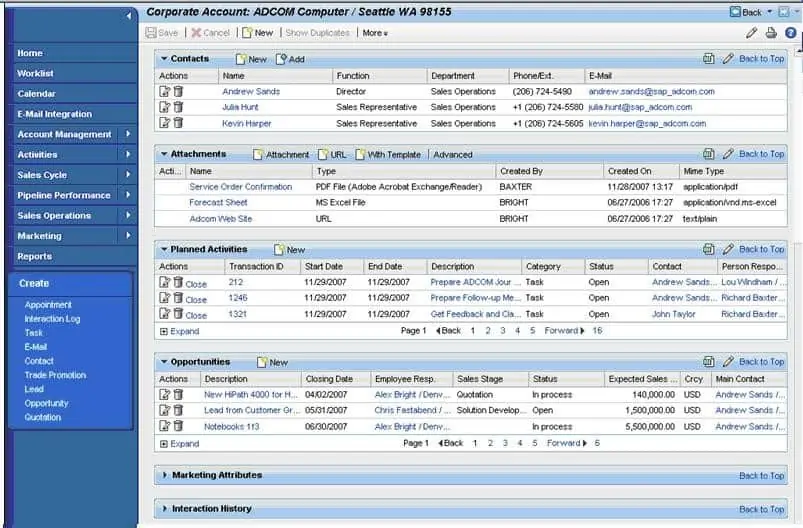This screenshot has height=528, width=803.
Task: Open help with the question mark icon
Action: tap(790, 33)
